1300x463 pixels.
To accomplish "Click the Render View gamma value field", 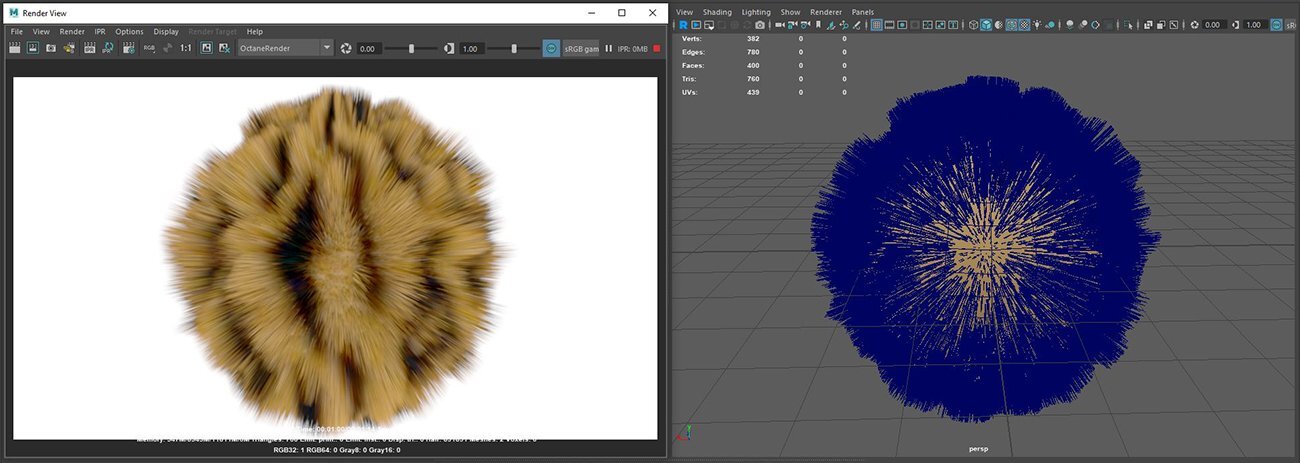I will click(471, 48).
